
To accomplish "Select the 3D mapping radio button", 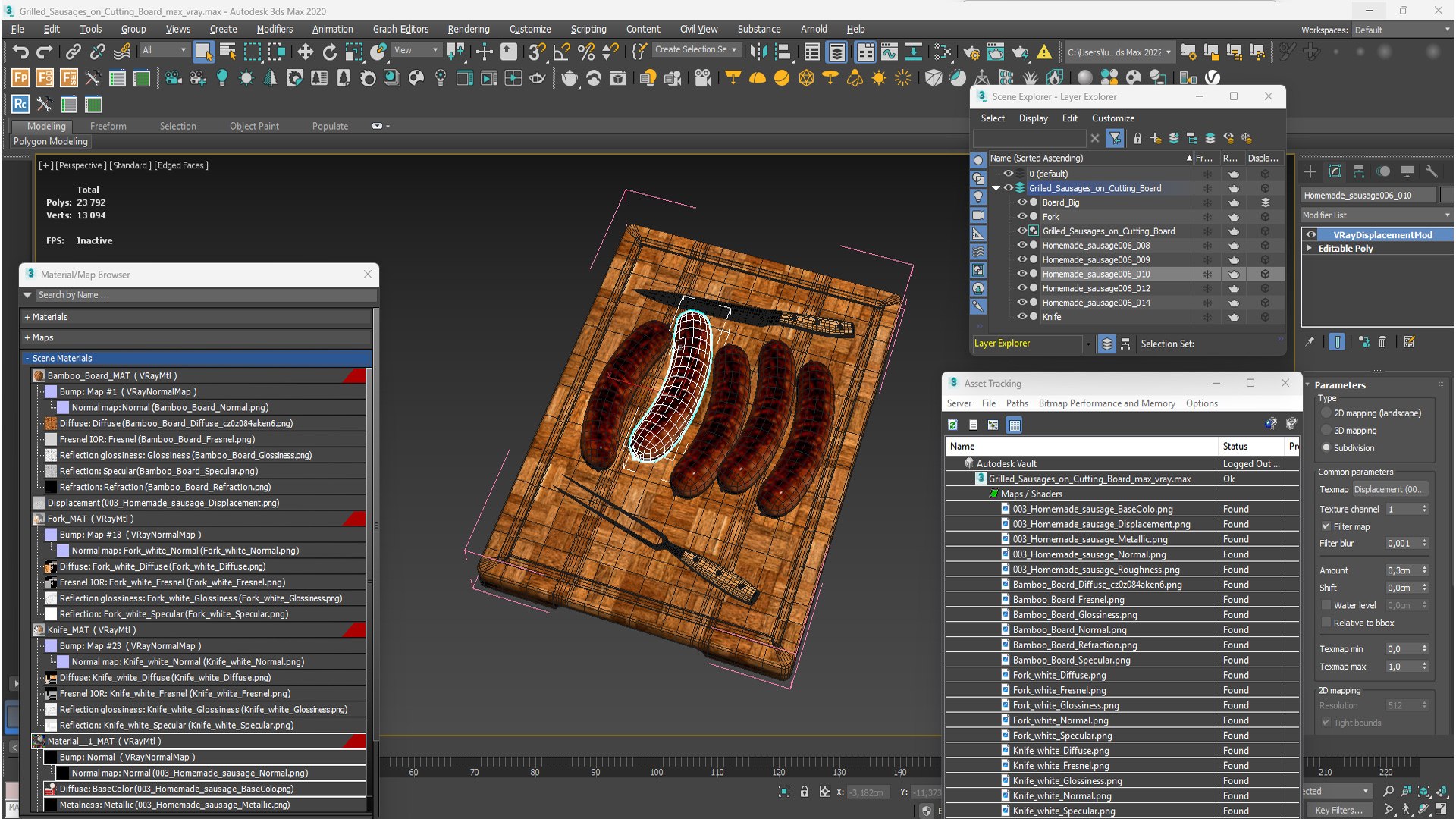I will 1326,431.
